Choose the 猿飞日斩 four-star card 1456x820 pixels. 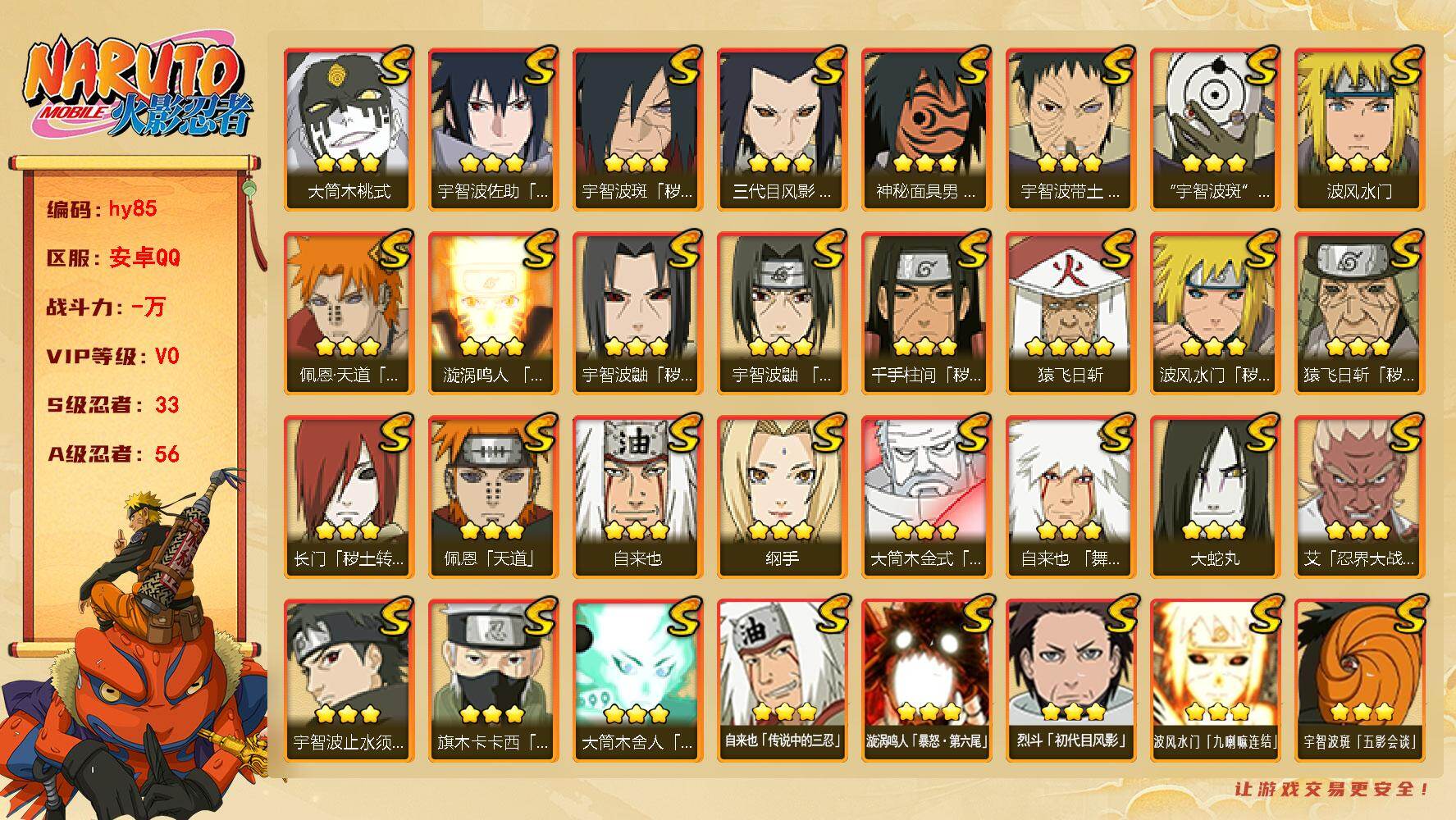coord(1070,312)
